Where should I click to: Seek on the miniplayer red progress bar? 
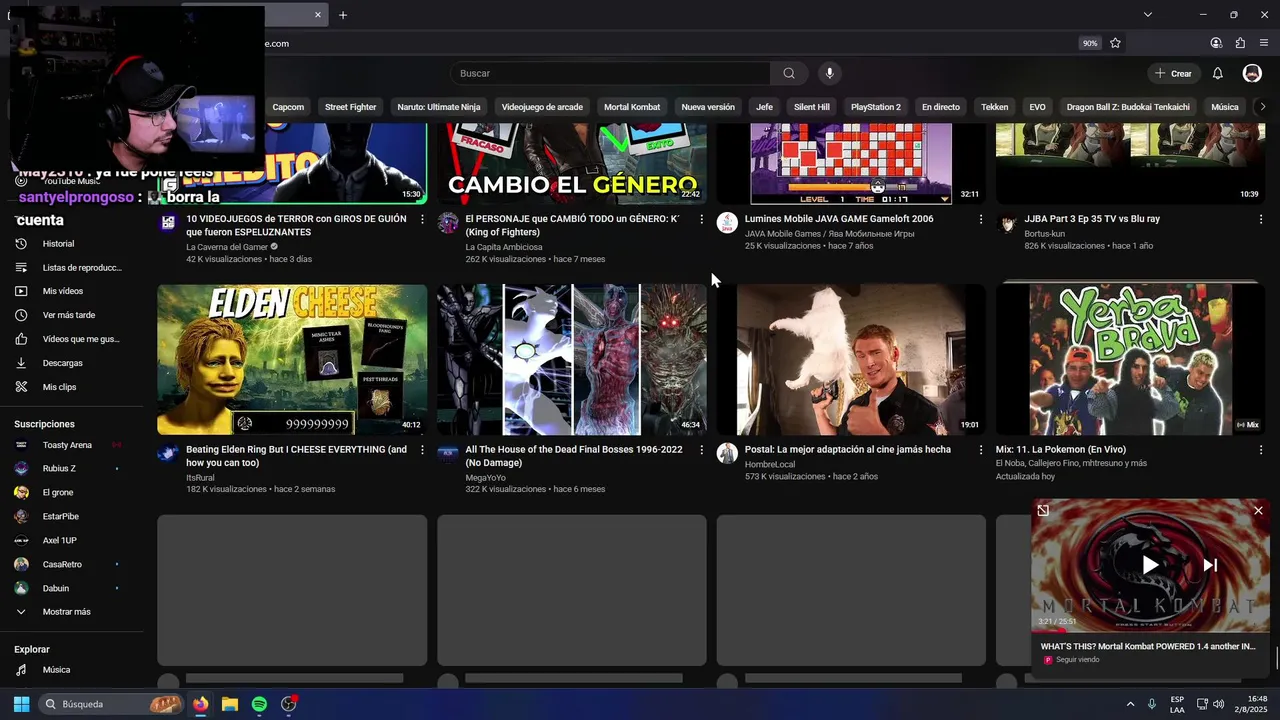pyautogui.click(x=1150, y=631)
